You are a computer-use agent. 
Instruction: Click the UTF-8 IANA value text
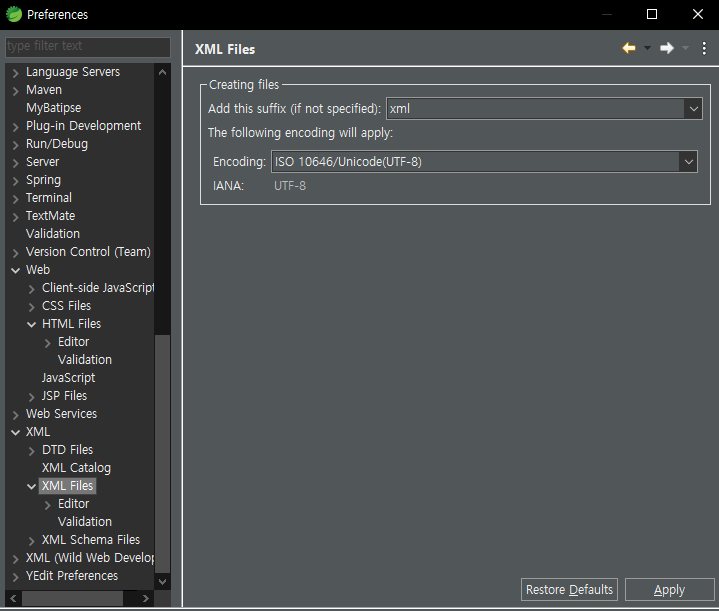[290, 186]
